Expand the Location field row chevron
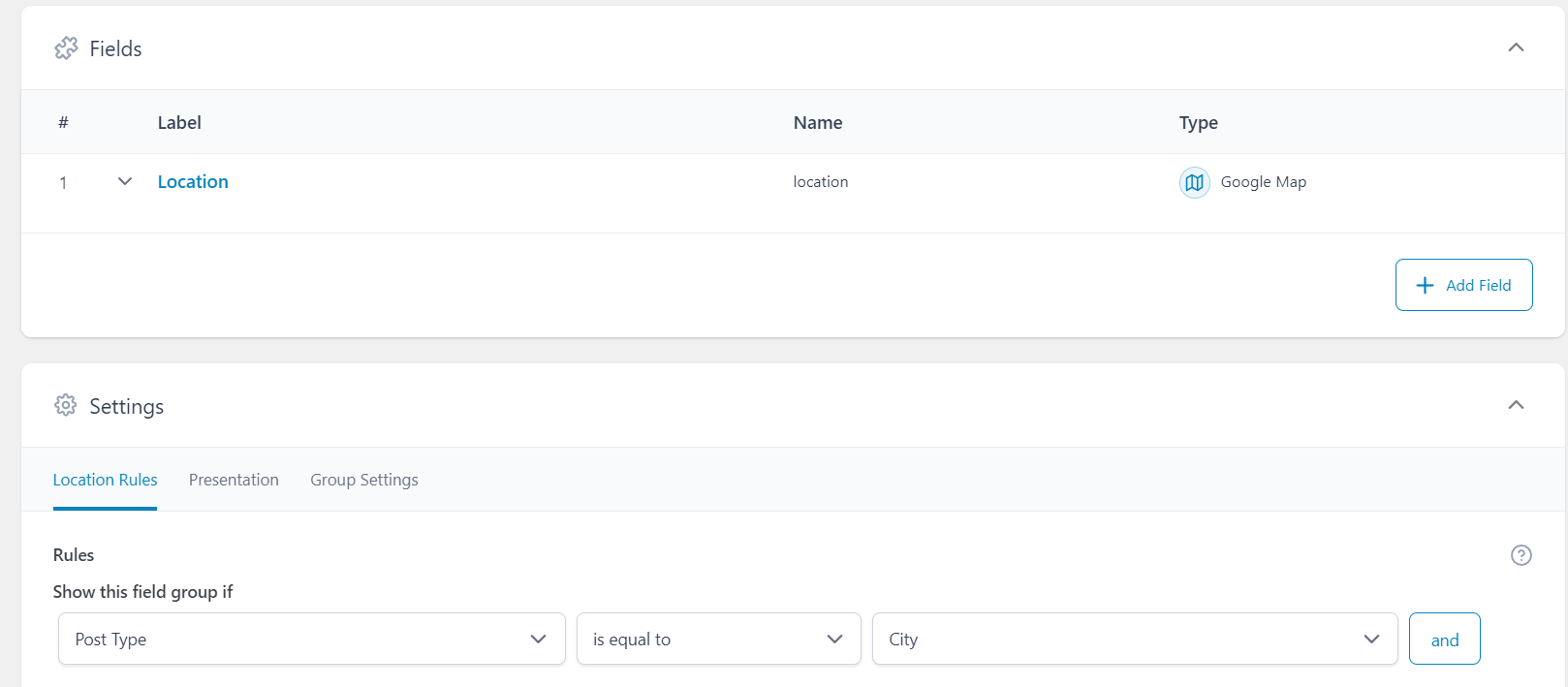This screenshot has height=687, width=1568. click(x=125, y=182)
